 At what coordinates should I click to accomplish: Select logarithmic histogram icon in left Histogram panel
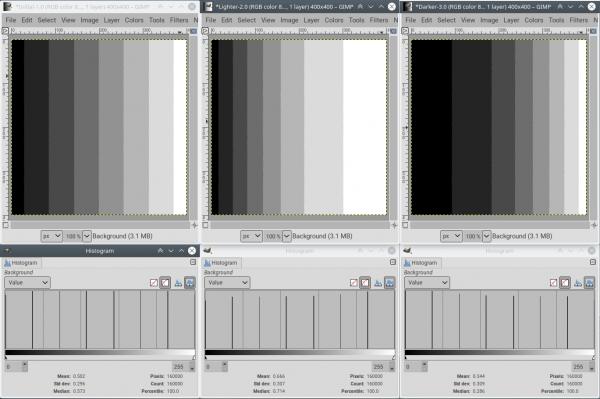click(190, 283)
